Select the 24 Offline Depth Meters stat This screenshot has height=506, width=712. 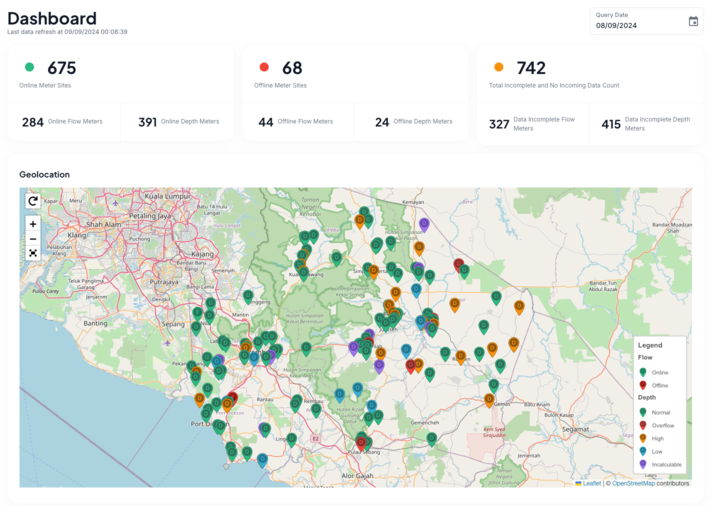(382, 122)
